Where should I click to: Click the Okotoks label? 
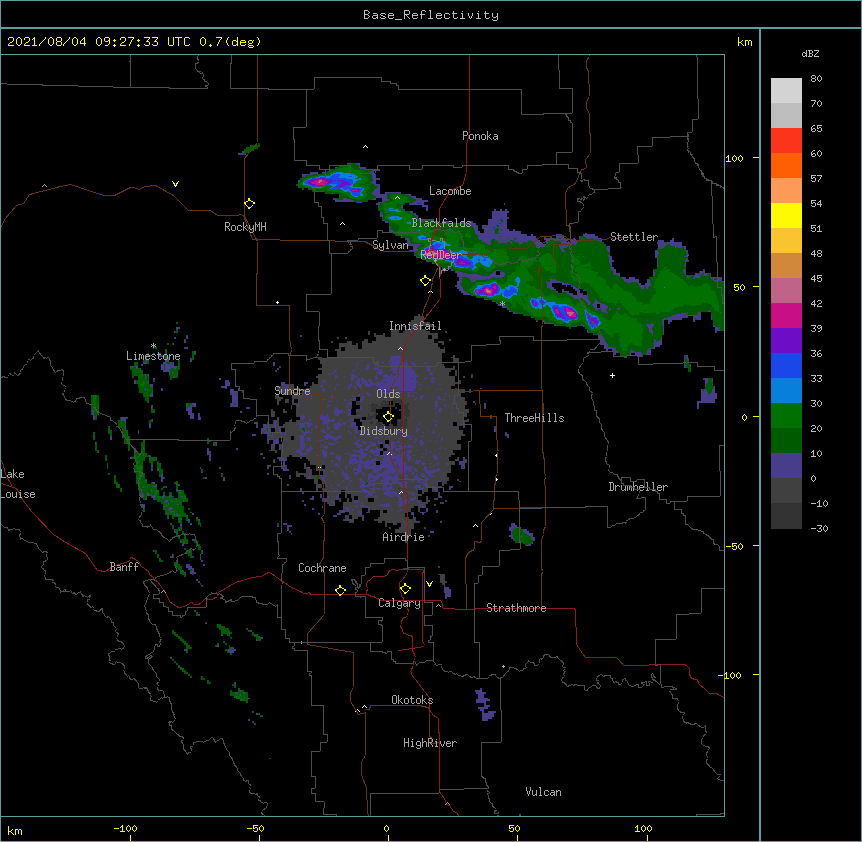tap(412, 700)
